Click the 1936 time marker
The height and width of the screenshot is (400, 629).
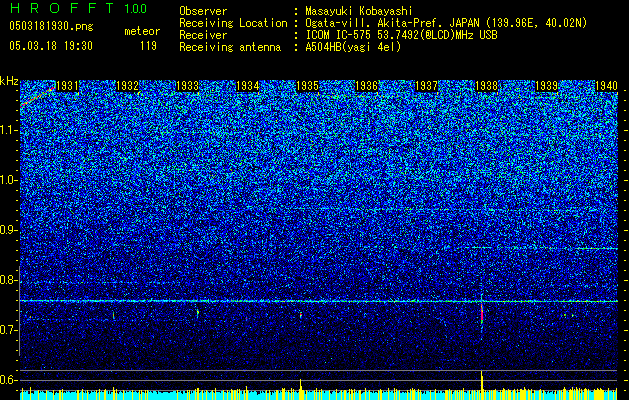pos(367,86)
